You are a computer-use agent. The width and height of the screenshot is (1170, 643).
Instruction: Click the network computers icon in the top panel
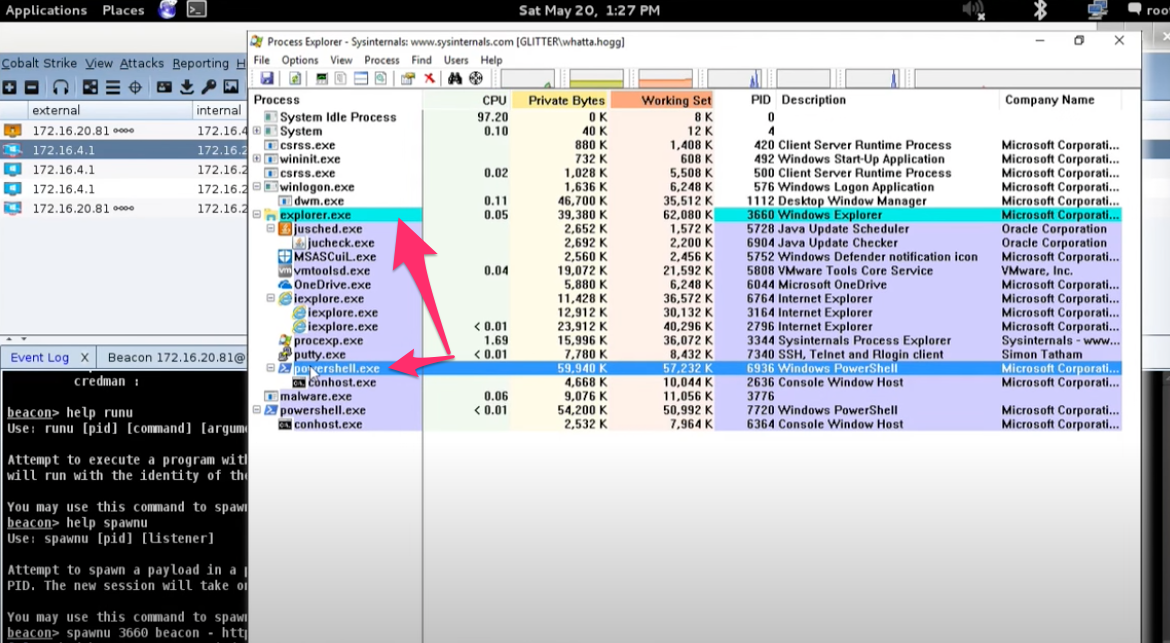point(1098,10)
